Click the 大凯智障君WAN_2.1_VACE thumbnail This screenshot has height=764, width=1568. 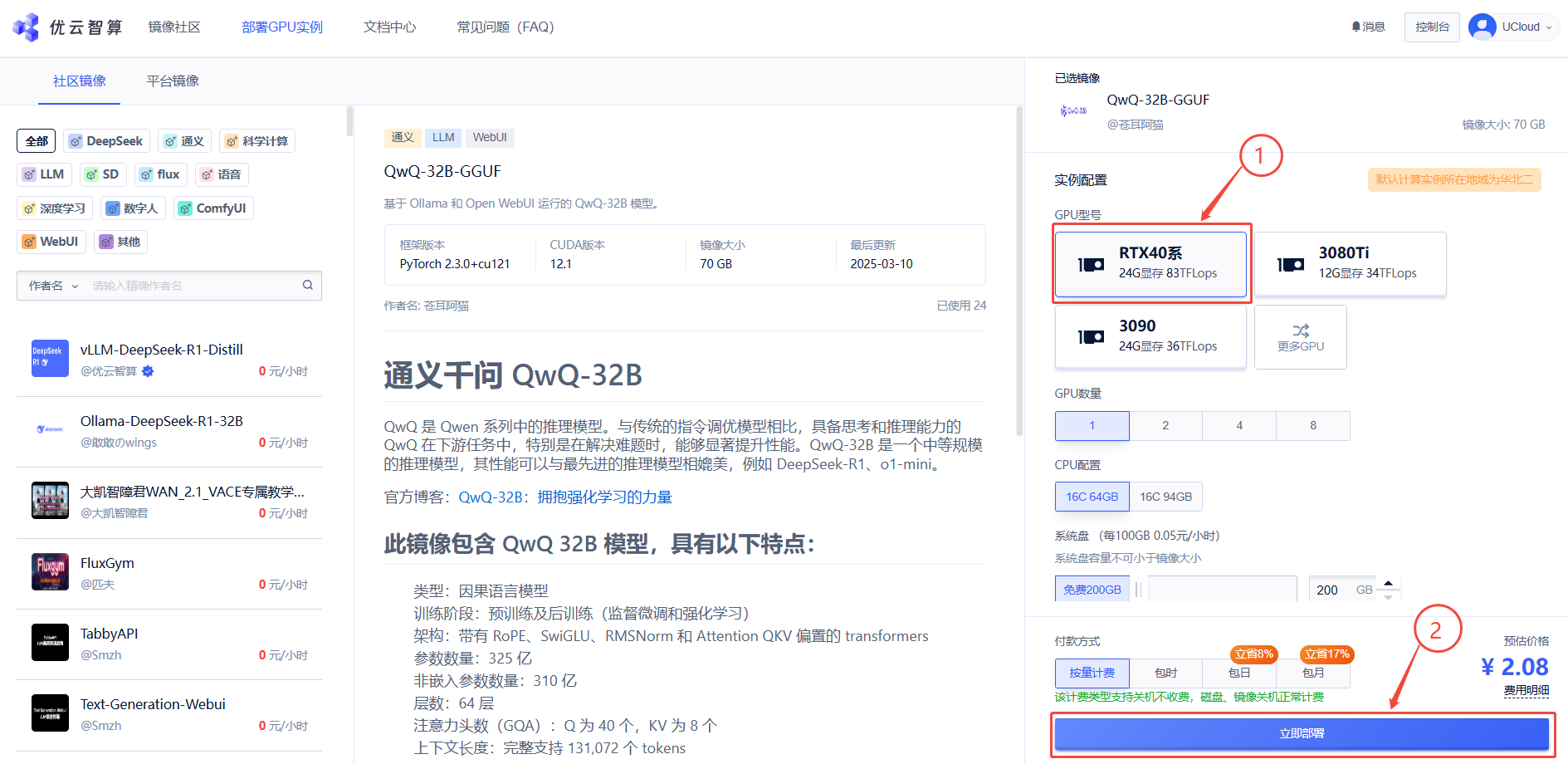click(x=50, y=501)
